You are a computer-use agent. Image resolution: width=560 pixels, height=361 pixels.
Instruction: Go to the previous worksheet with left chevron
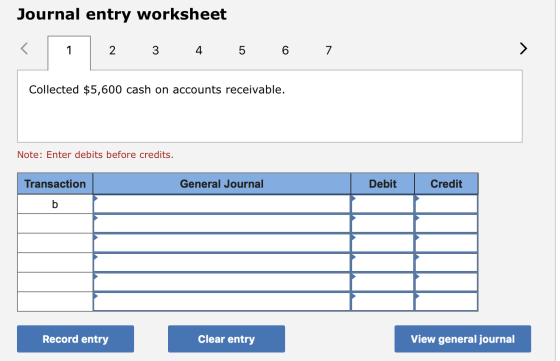point(24,49)
